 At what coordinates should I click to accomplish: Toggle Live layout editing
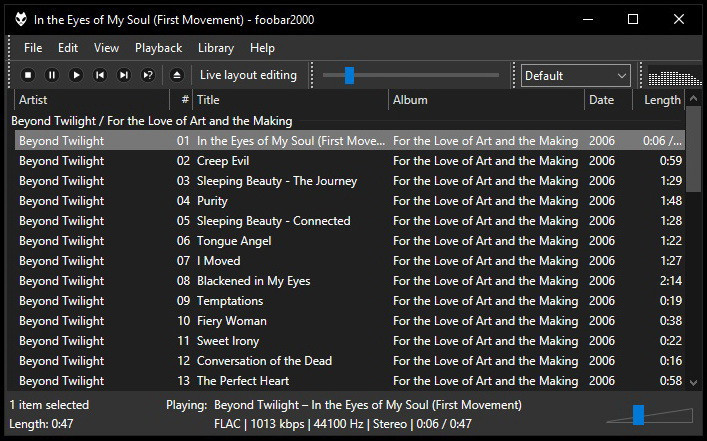pyautogui.click(x=248, y=75)
